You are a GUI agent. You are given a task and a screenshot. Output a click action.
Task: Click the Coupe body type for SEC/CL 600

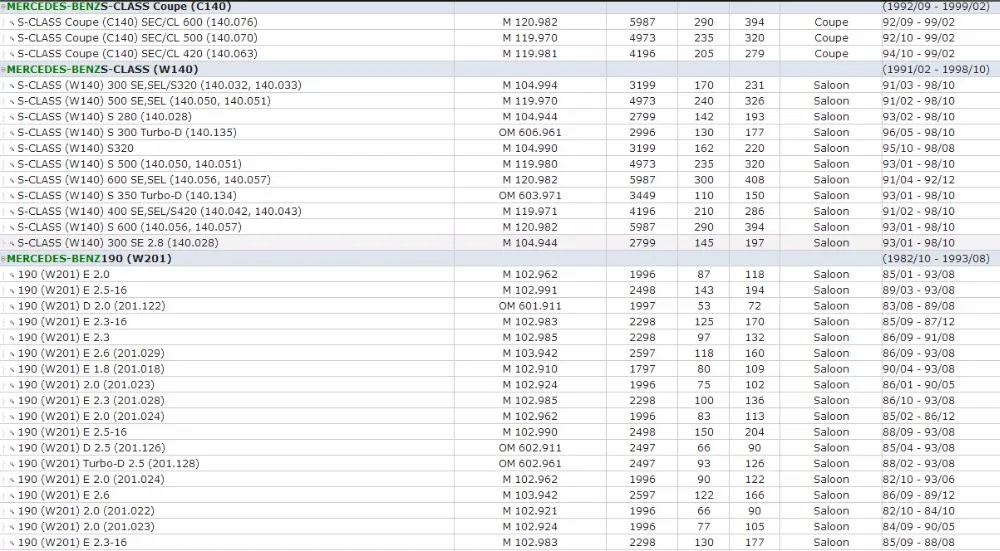click(x=831, y=22)
